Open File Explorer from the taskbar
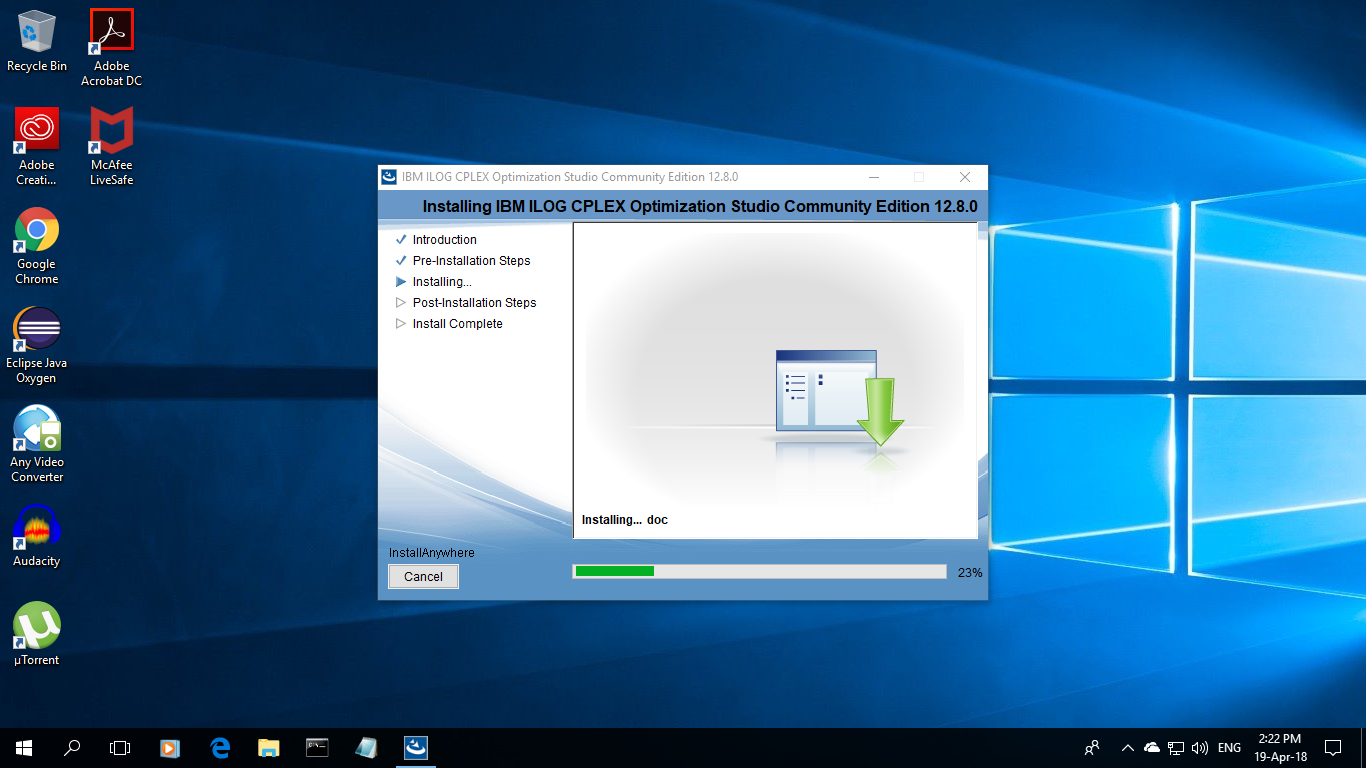 click(268, 747)
